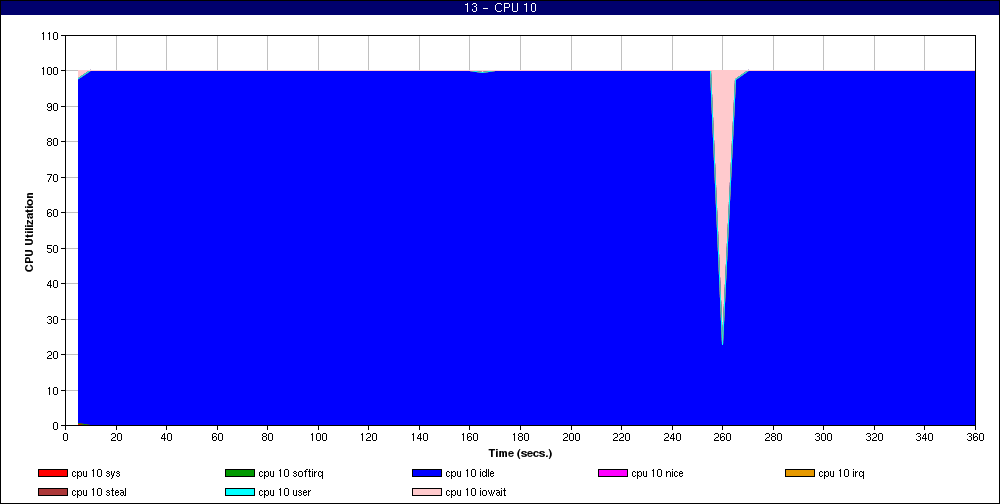
Task: Click the y-axis tick label 20
Action: (52, 355)
